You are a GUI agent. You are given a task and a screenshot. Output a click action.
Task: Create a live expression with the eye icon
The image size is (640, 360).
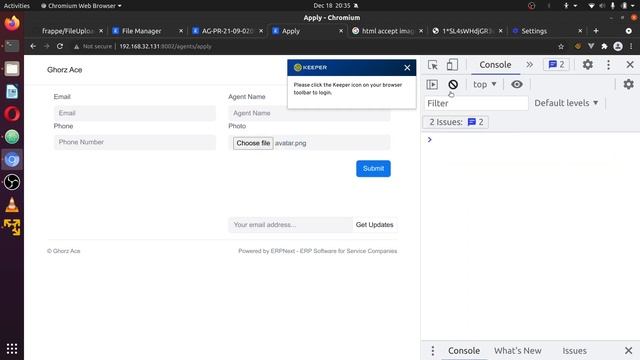517,84
